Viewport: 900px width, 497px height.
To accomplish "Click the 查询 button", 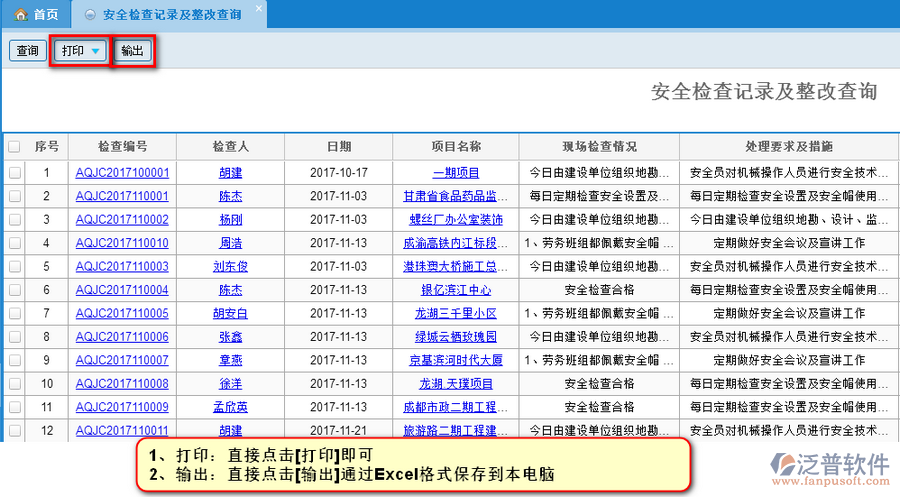I will pos(27,51).
